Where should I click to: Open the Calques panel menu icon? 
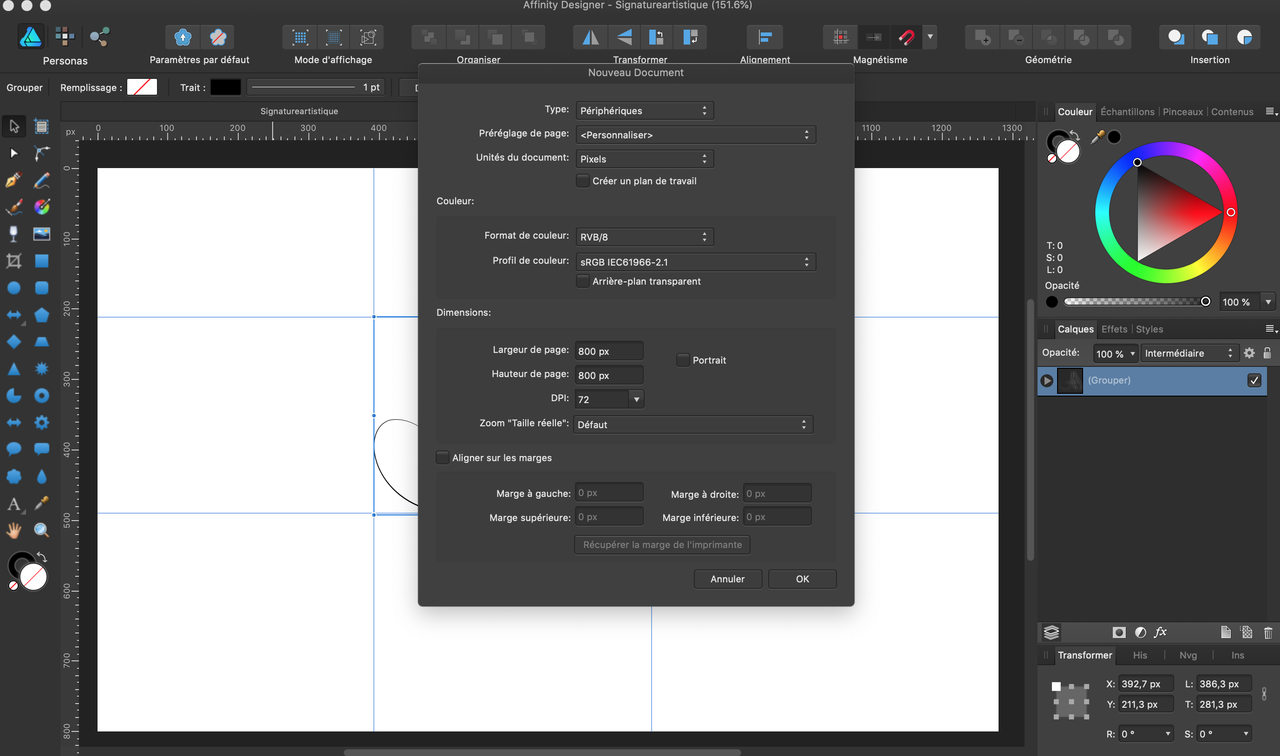[x=1271, y=329]
